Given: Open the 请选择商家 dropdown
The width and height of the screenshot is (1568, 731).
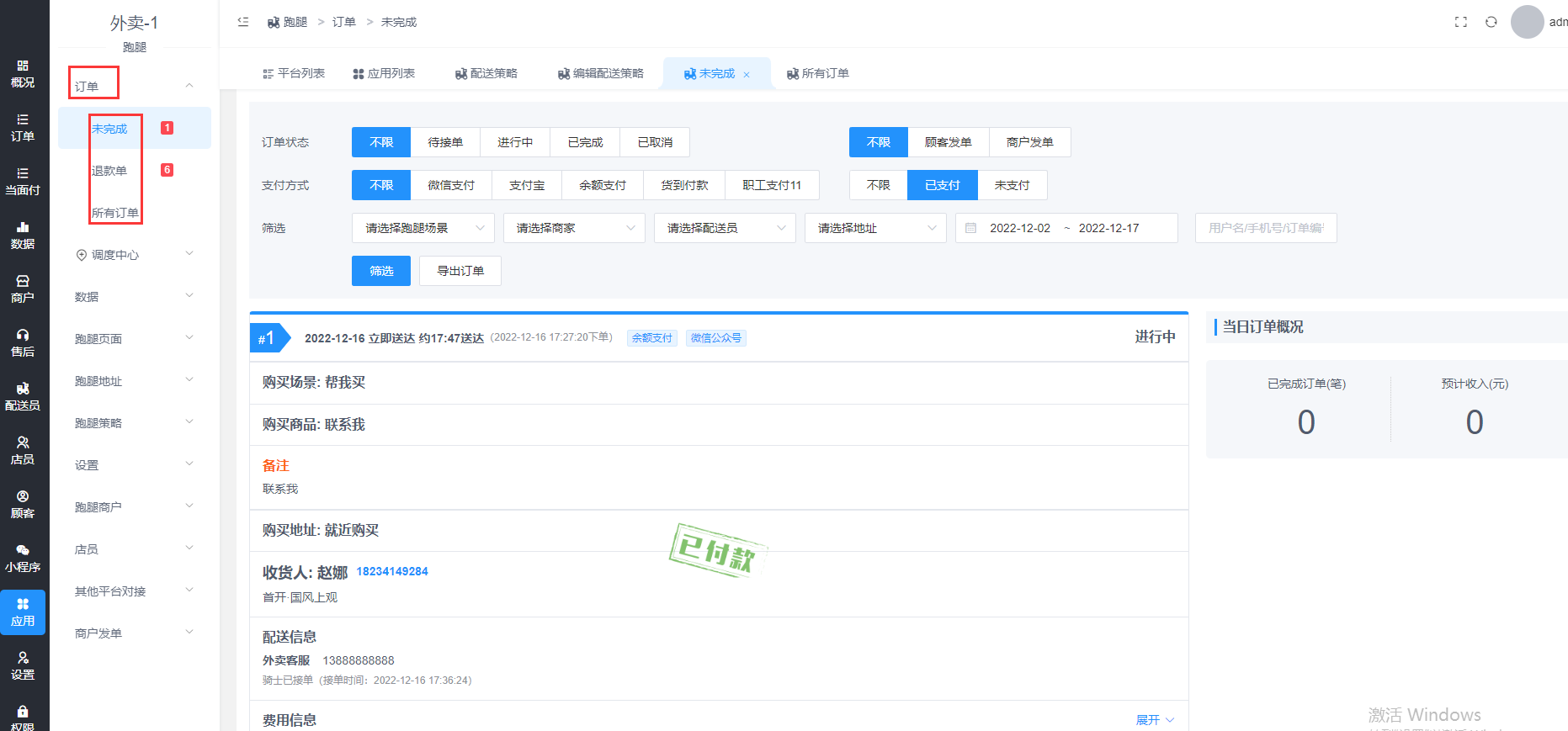Looking at the screenshot, I should [574, 228].
